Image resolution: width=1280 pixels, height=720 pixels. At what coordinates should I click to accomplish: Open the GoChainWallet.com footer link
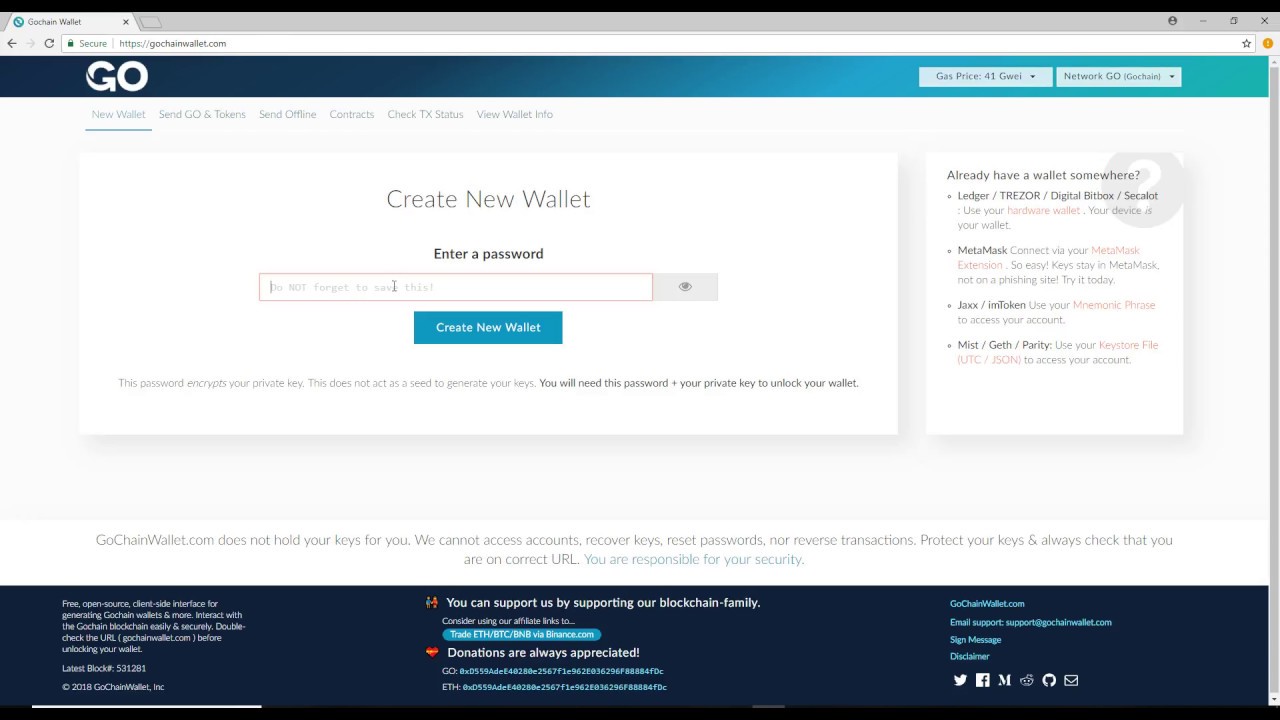pyautogui.click(x=987, y=604)
